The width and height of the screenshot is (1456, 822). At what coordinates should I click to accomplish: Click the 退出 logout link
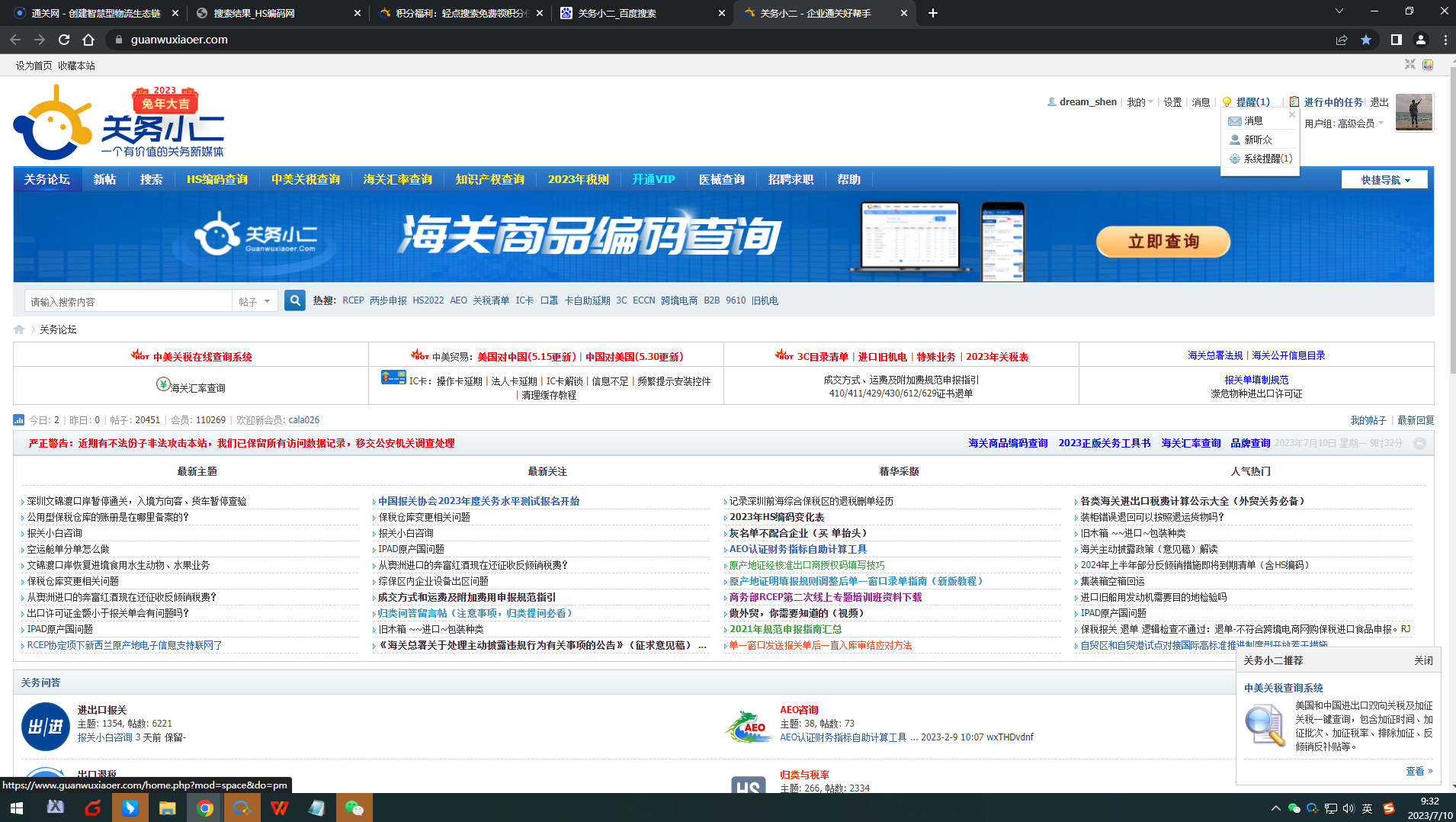1380,102
